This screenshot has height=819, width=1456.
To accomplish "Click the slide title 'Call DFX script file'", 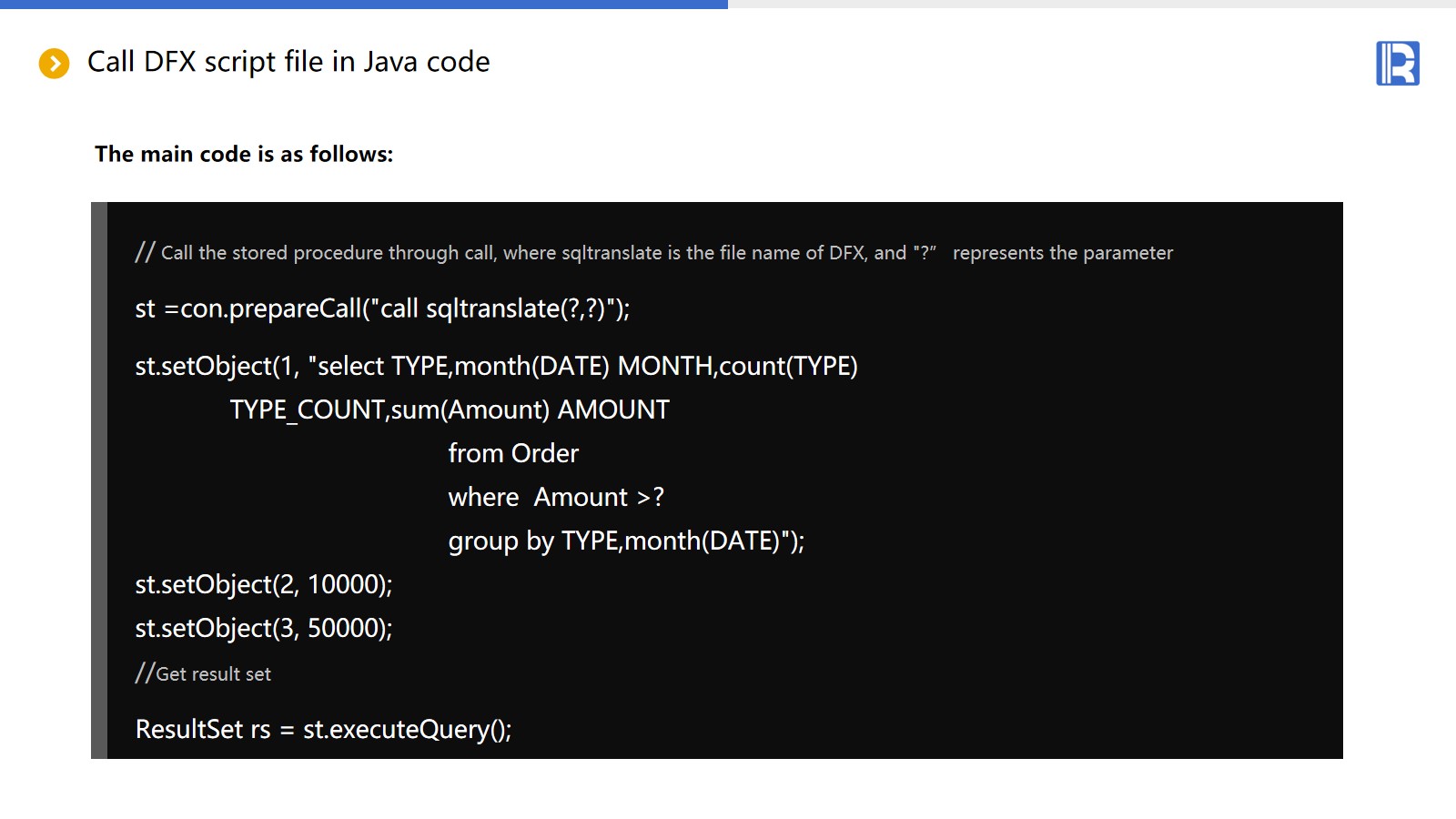I will [x=288, y=62].
